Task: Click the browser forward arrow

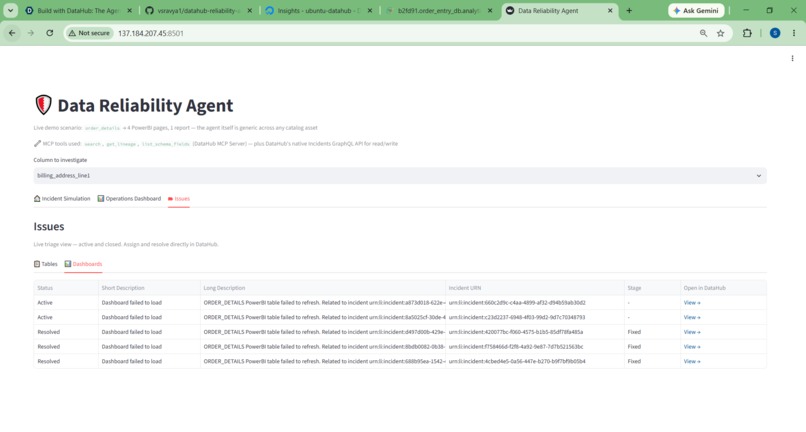Action: point(31,33)
